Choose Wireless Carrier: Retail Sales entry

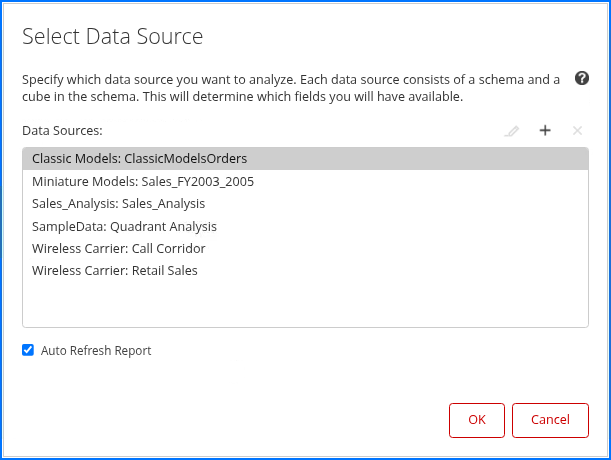click(x=114, y=270)
